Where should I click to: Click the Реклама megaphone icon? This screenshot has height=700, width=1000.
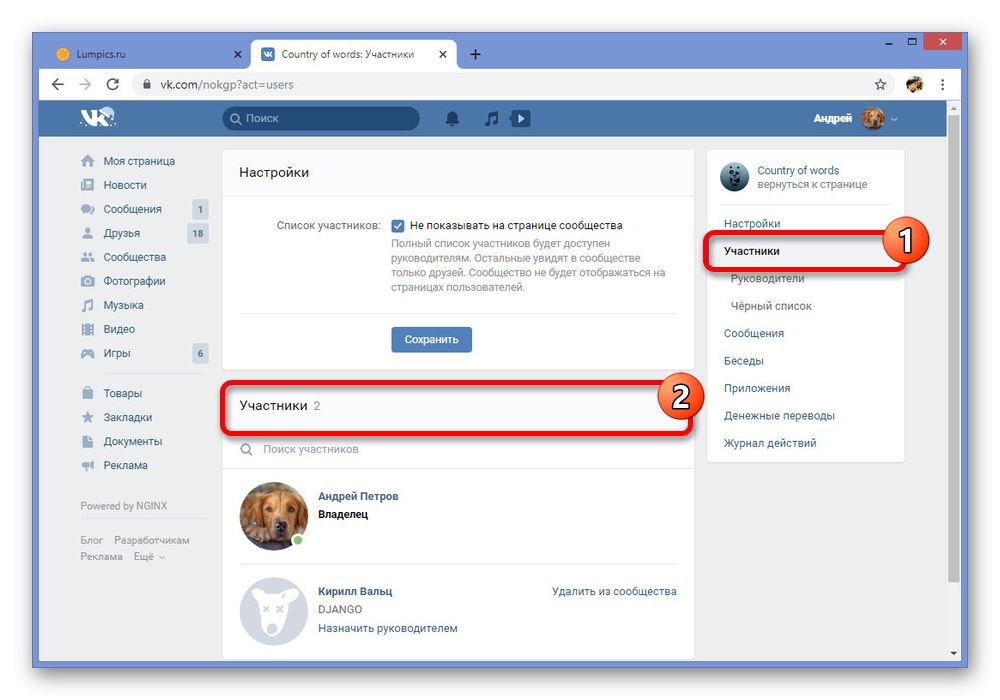pos(87,465)
